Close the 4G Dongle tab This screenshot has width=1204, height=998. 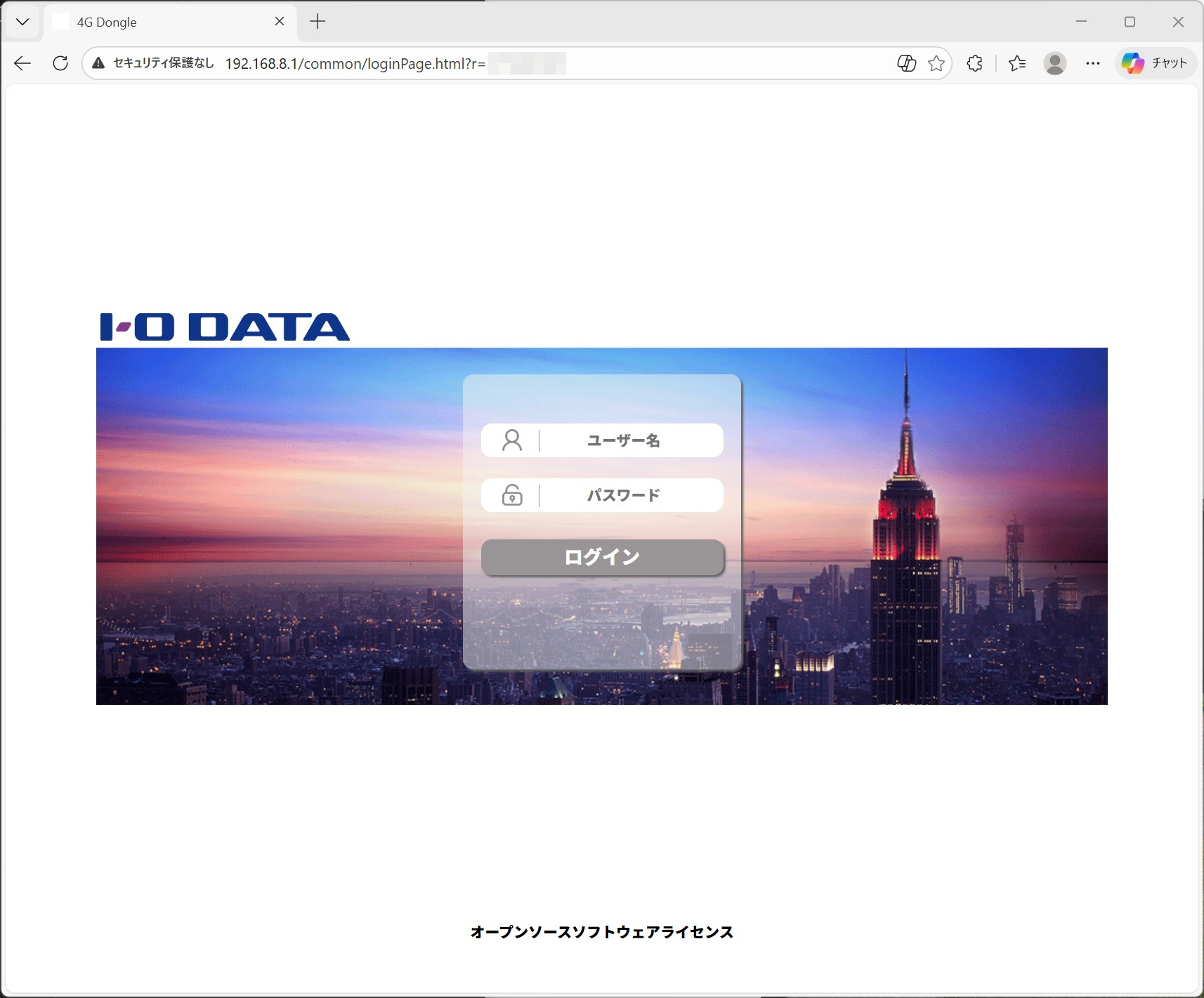click(280, 21)
